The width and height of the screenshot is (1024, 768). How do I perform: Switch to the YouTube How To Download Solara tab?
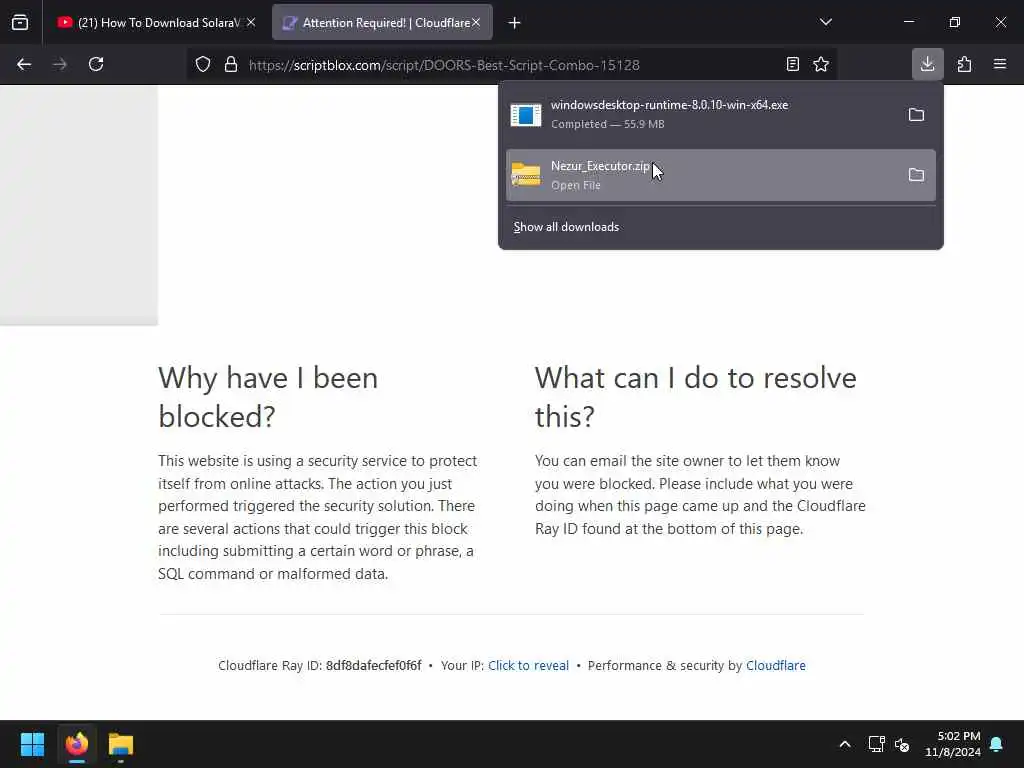[149, 23]
